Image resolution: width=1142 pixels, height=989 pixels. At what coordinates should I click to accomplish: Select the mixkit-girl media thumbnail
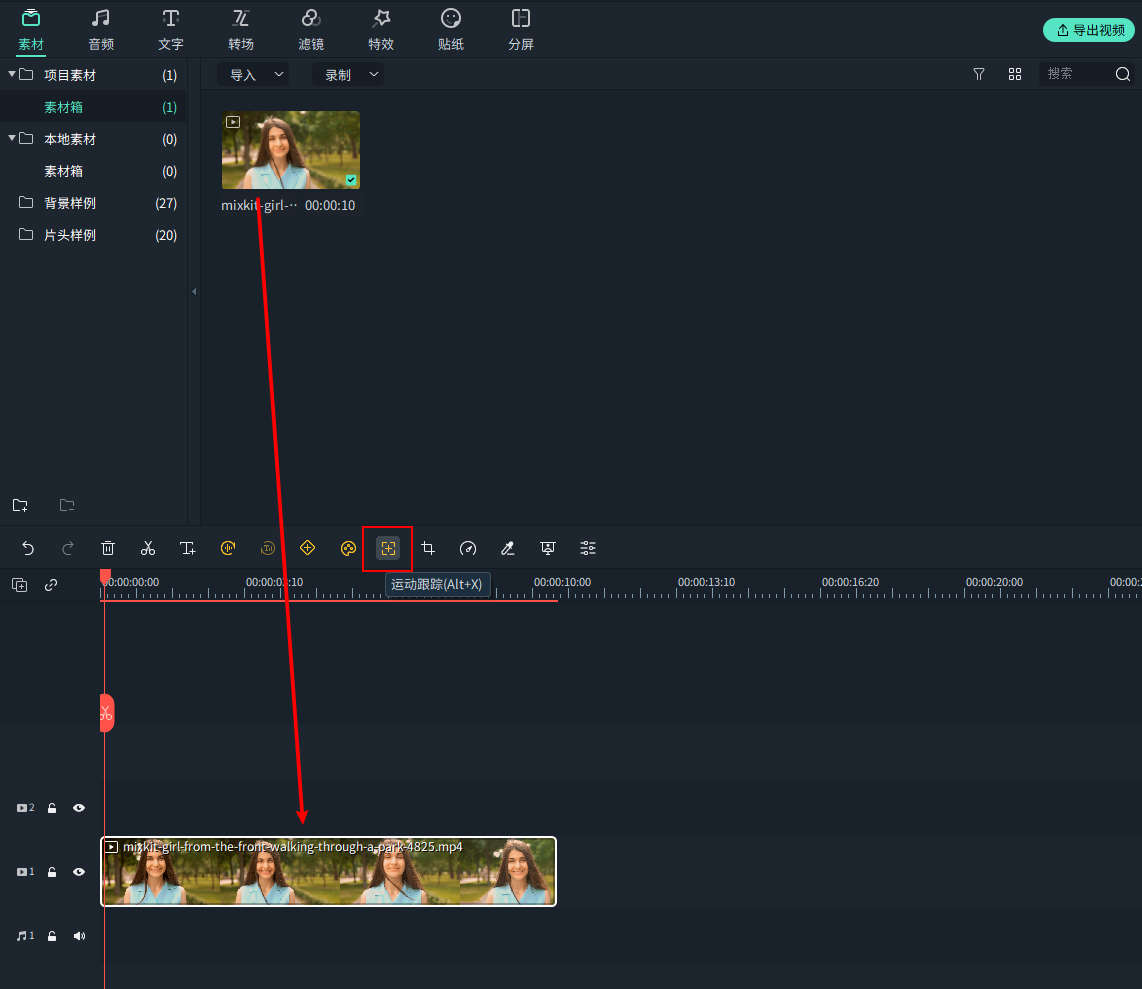pos(290,150)
